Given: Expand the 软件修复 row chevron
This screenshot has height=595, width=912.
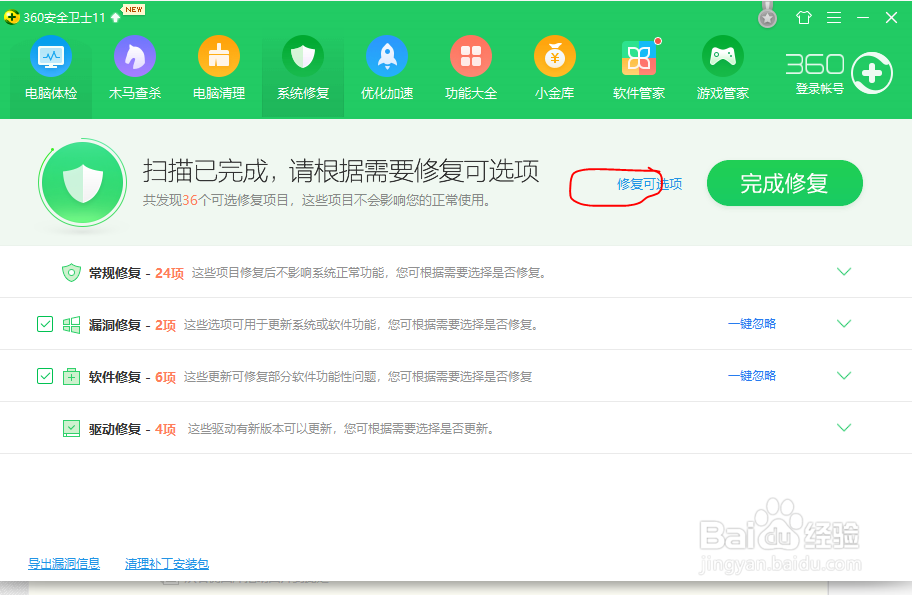Looking at the screenshot, I should 843,375.
